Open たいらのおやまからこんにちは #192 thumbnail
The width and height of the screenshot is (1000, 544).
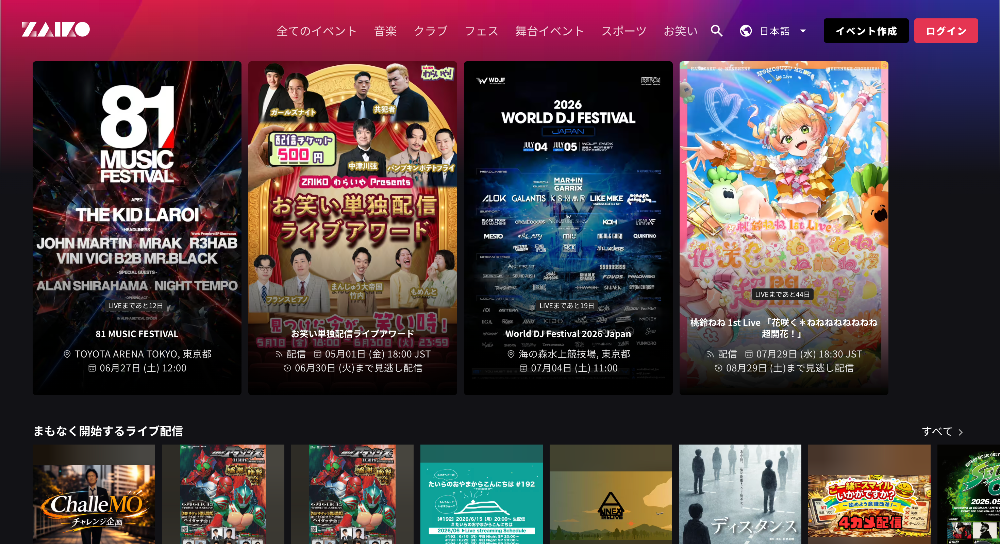tap(482, 494)
